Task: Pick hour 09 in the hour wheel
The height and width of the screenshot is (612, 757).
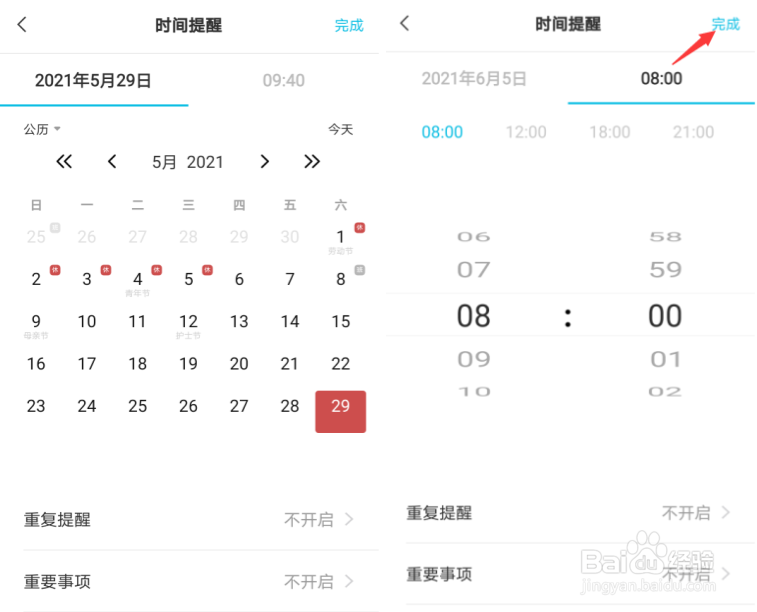Action: click(x=474, y=360)
